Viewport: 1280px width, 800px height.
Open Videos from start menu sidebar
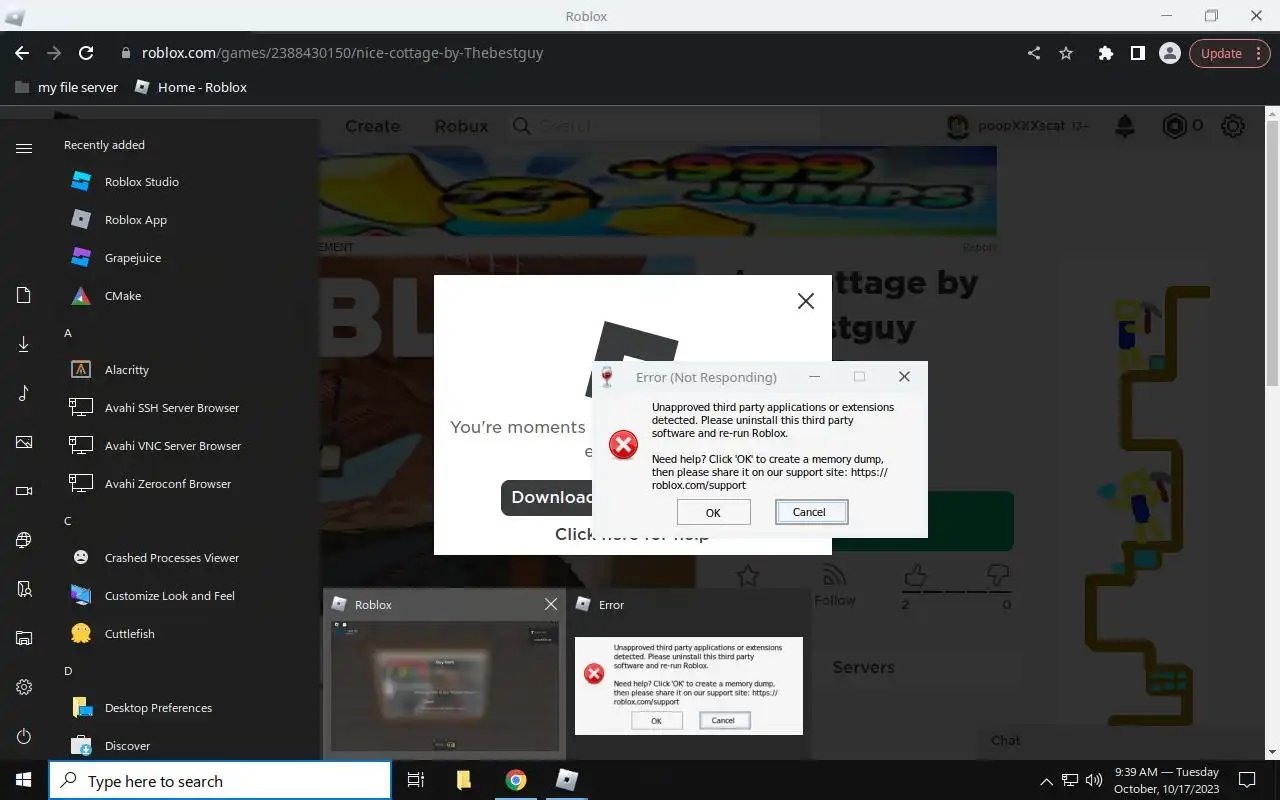24,491
